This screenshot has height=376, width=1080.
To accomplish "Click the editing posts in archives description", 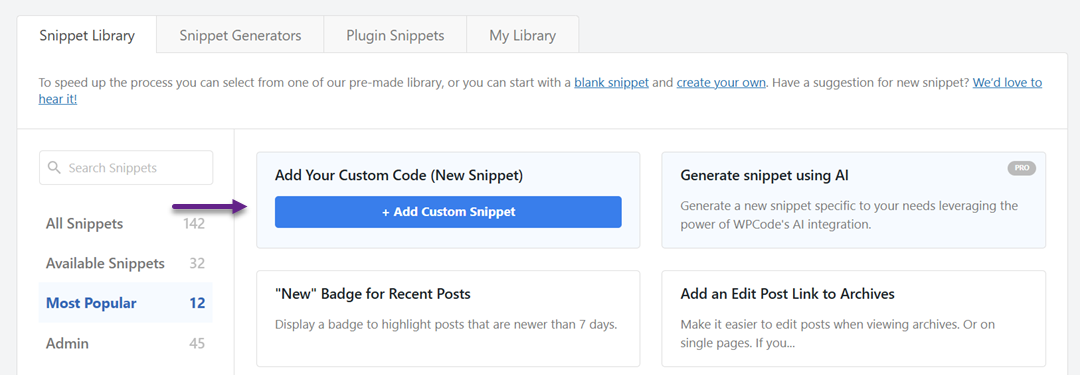I will 838,333.
